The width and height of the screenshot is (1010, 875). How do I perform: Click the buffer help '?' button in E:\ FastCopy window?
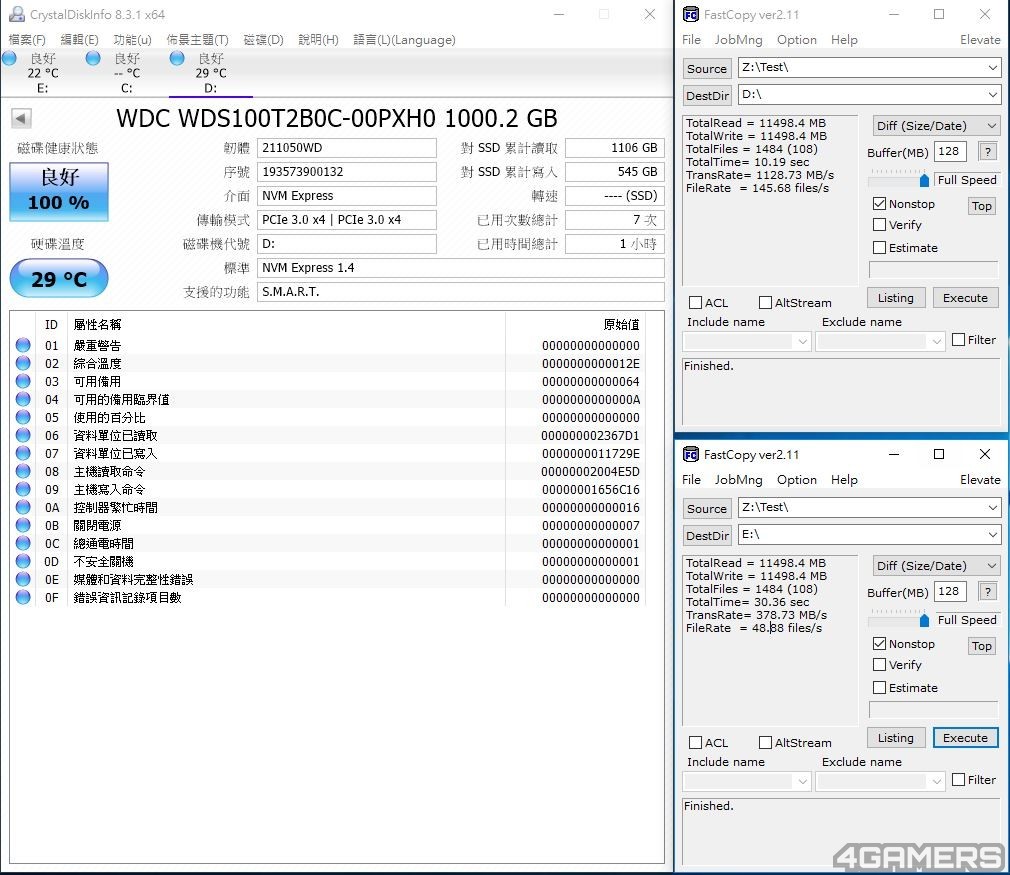987,591
